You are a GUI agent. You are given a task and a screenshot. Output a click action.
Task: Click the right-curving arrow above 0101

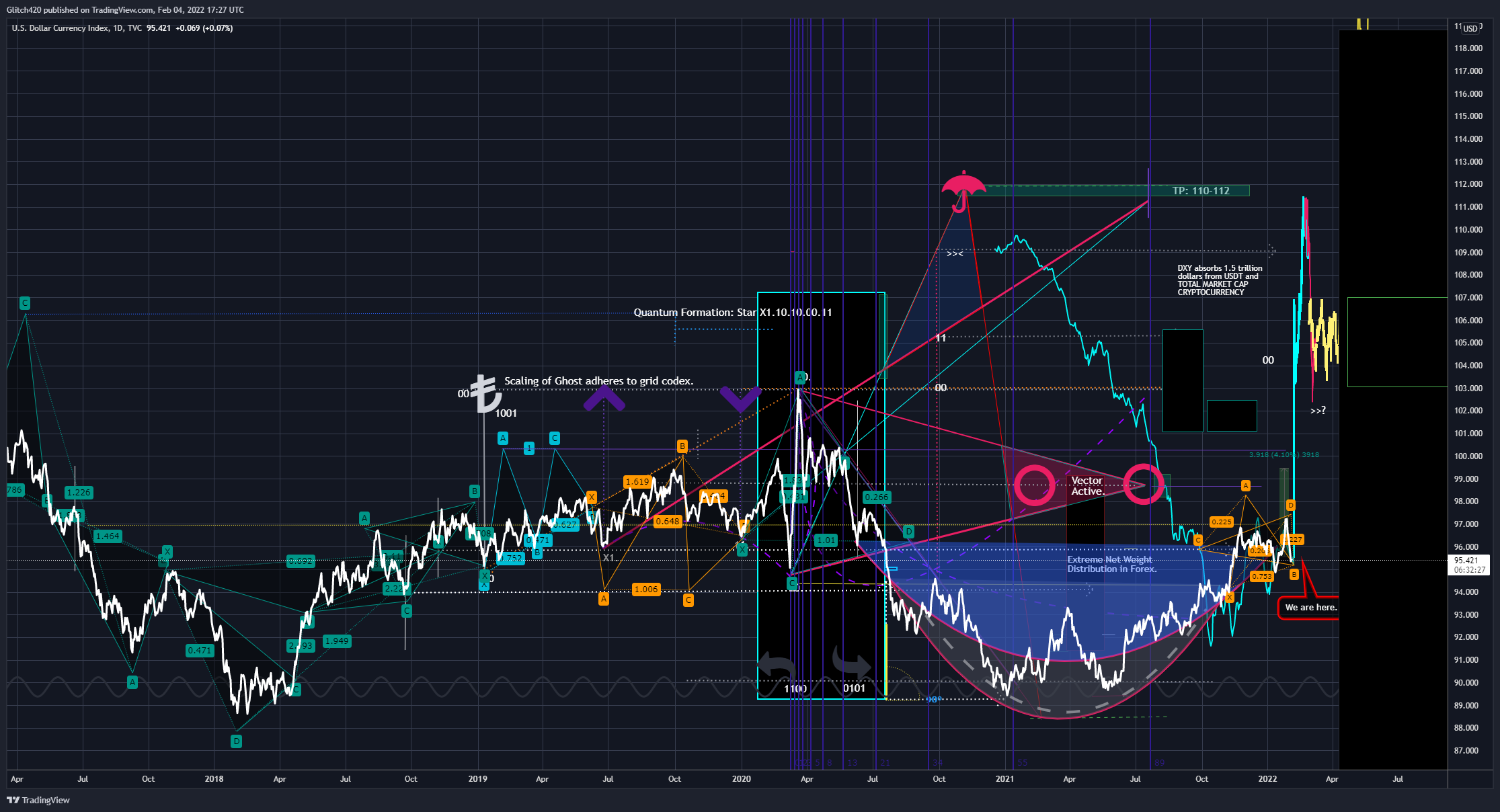click(851, 662)
